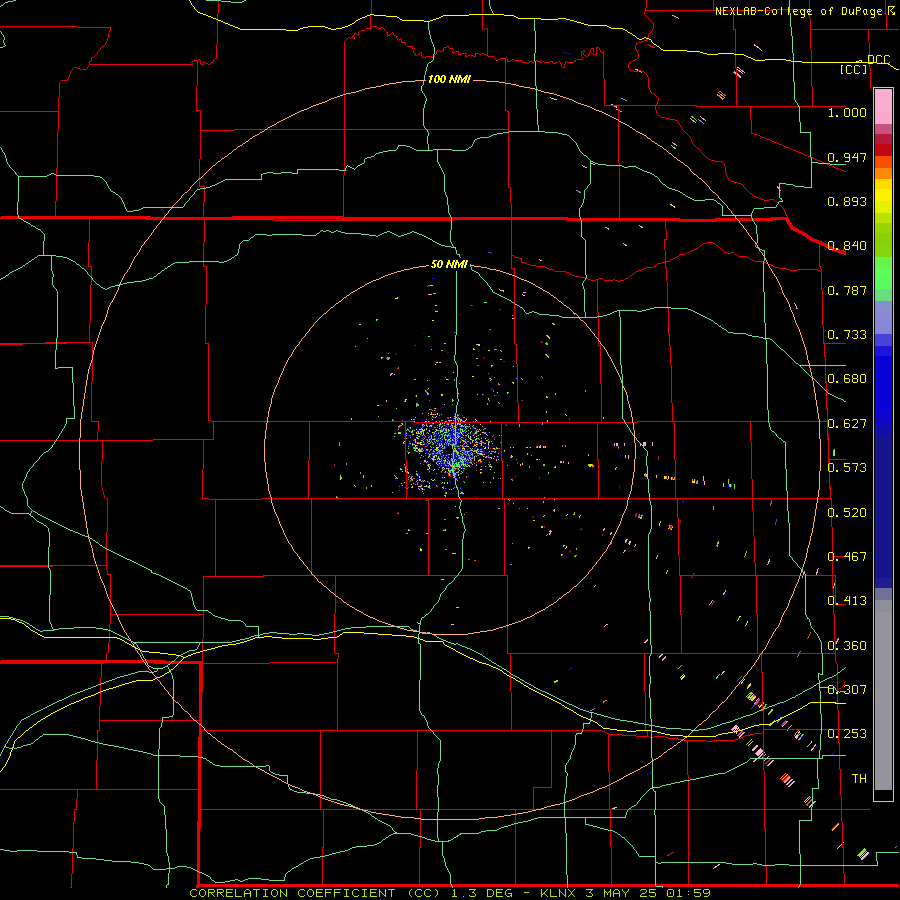The width and height of the screenshot is (900, 900).
Task: Click the 0.253 scale label
Action: coord(847,734)
